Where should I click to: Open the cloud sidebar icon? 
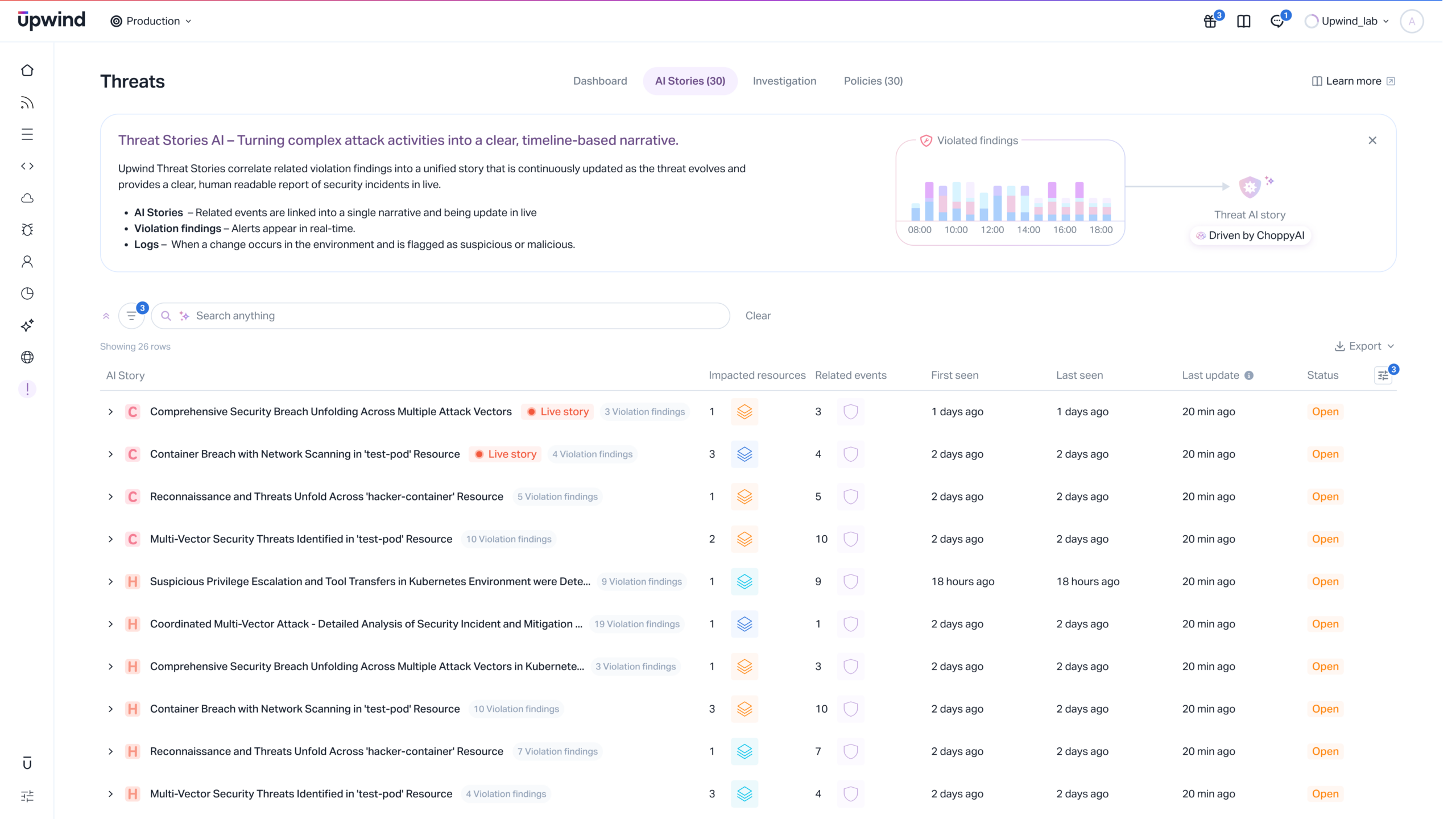pyautogui.click(x=27, y=198)
